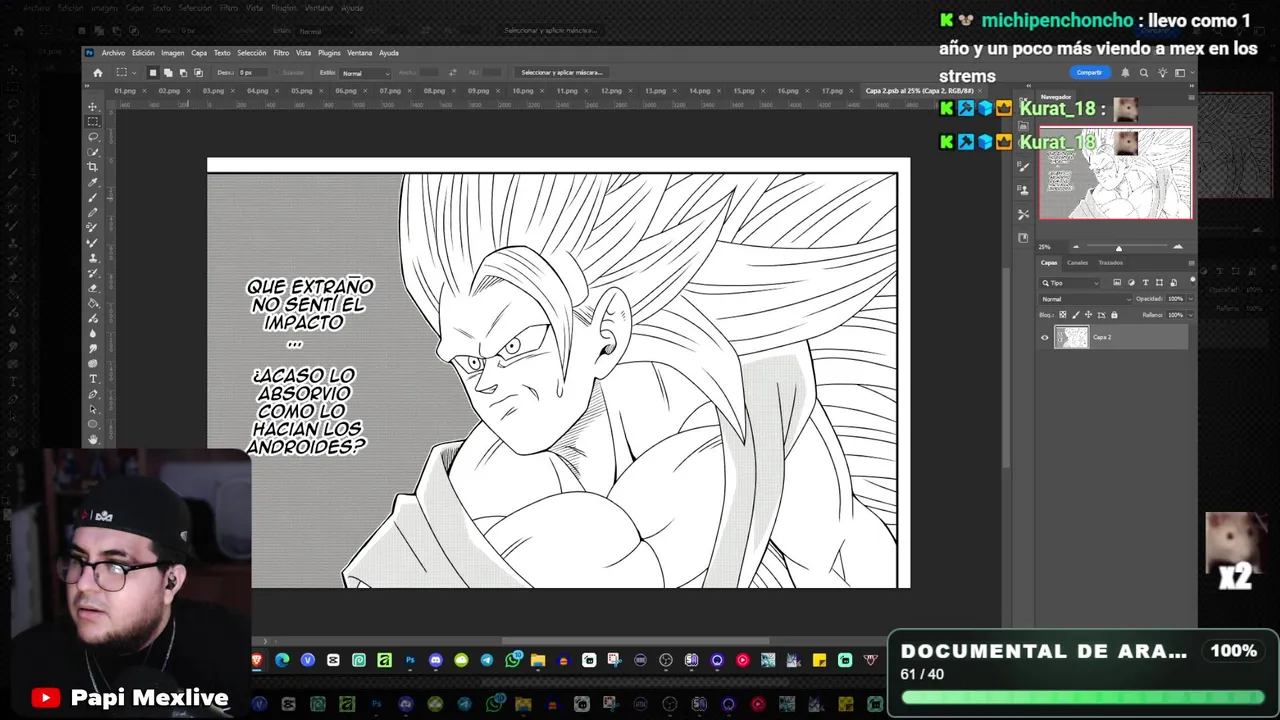Click the navigator zoom in large mountains
The image size is (1280, 720).
pos(1178,247)
